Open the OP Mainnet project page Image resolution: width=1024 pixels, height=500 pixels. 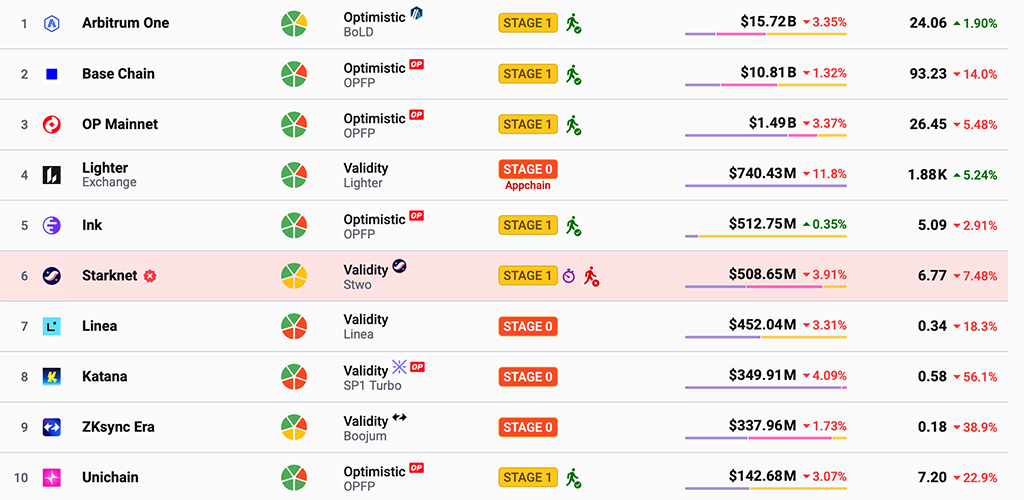(120, 124)
